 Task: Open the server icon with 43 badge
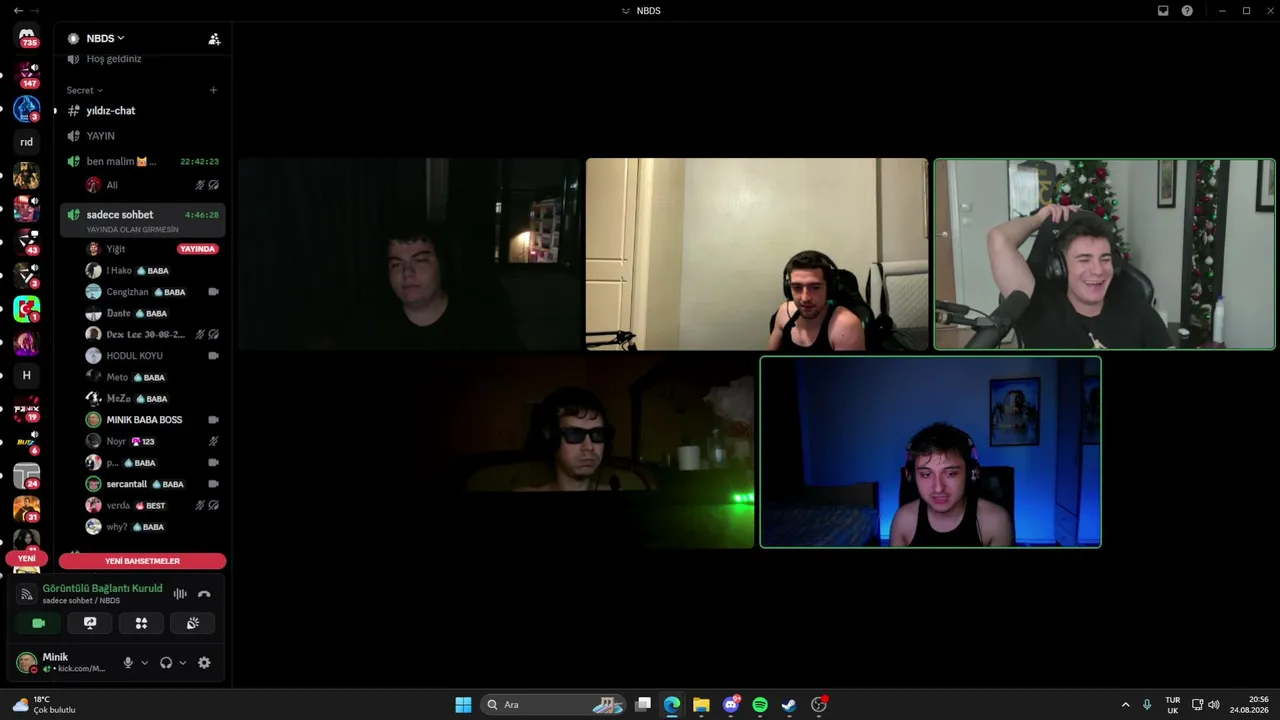click(x=27, y=241)
